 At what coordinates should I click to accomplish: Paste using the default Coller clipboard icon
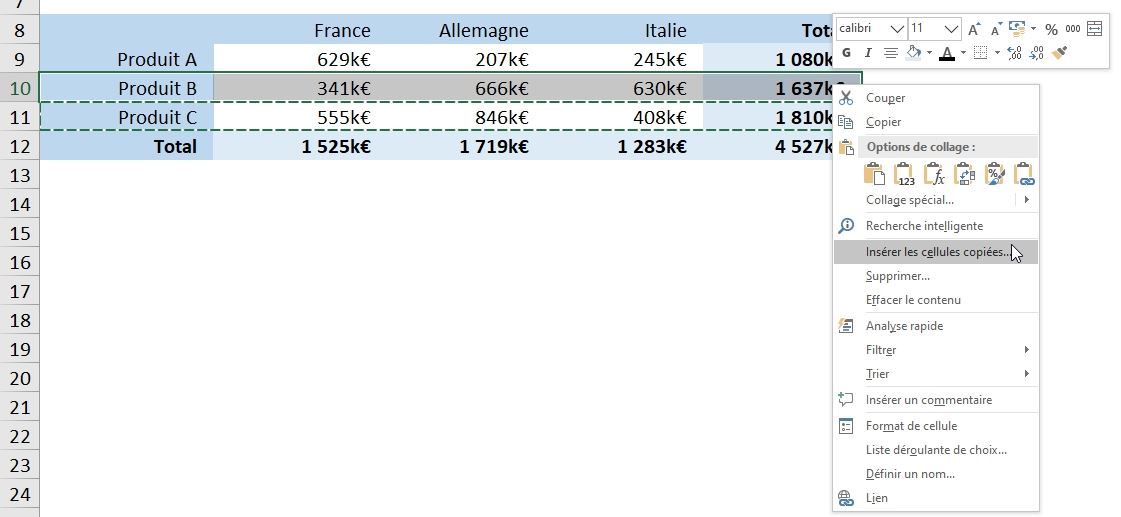point(874,174)
